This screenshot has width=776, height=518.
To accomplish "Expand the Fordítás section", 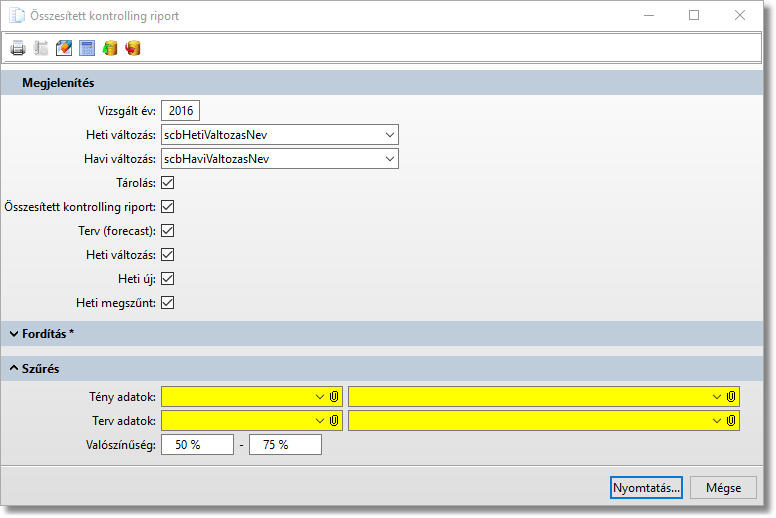I will click(x=14, y=334).
